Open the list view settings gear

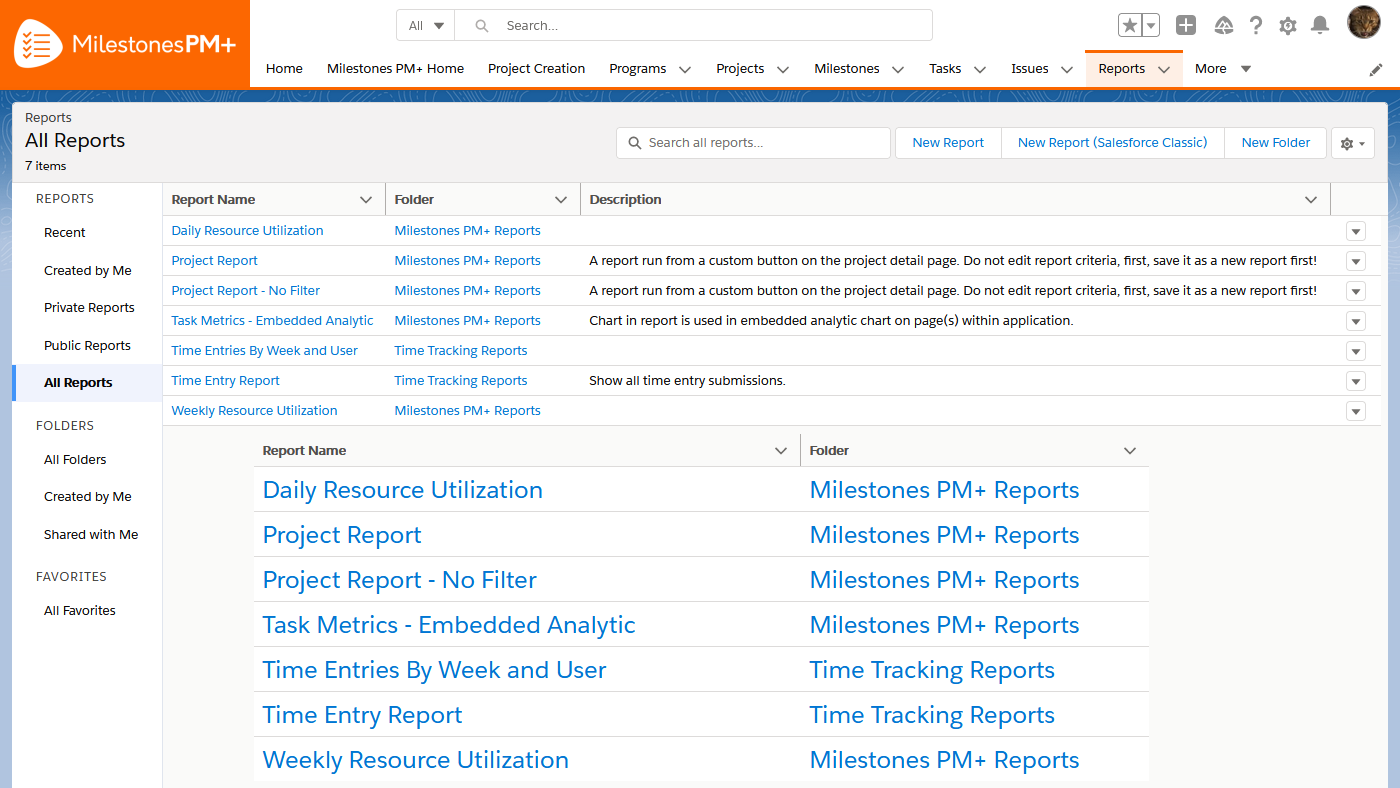point(1353,143)
